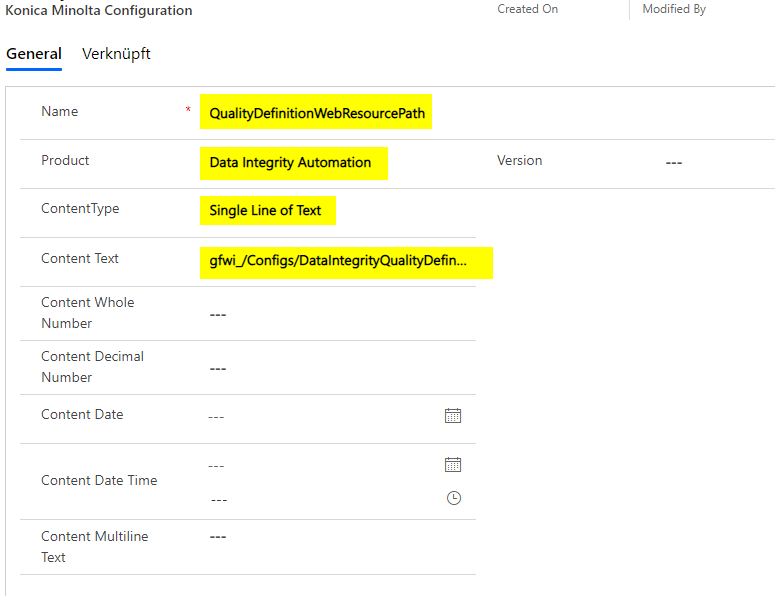This screenshot has height=596, width=775.
Task: Click the Modified By header label
Action: 674,9
